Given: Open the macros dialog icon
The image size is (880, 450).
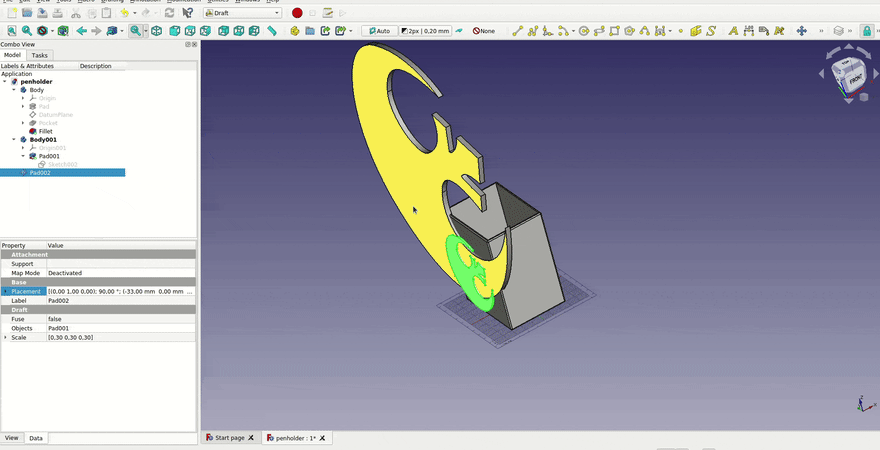Looking at the screenshot, I should (328, 13).
